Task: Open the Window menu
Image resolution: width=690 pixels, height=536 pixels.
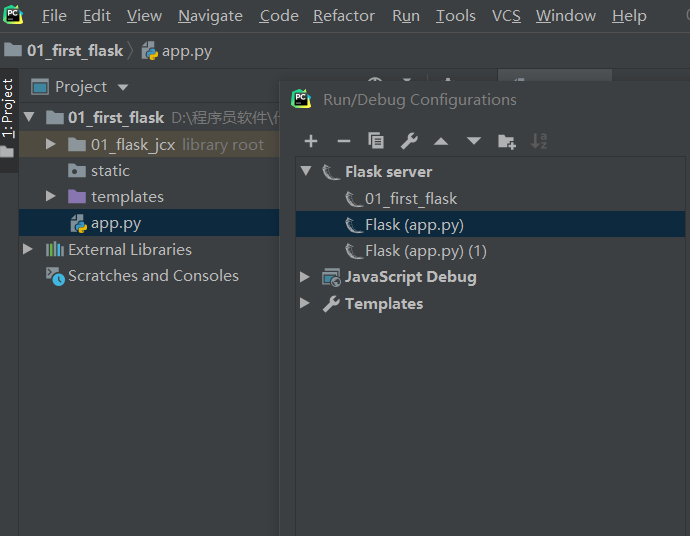Action: pos(565,16)
